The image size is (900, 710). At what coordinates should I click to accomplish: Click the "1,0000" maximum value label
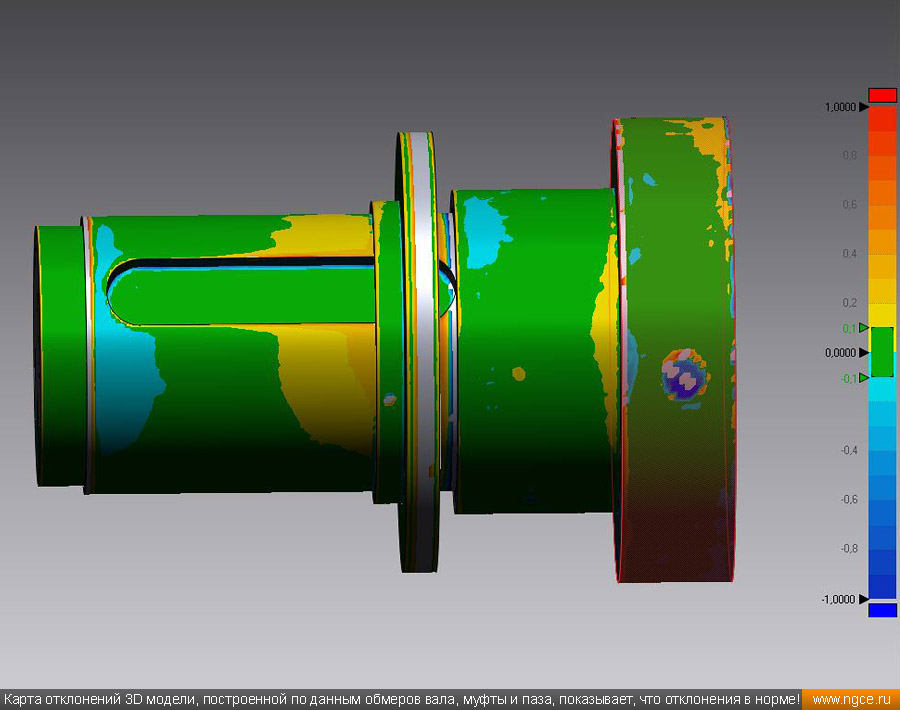click(x=840, y=107)
